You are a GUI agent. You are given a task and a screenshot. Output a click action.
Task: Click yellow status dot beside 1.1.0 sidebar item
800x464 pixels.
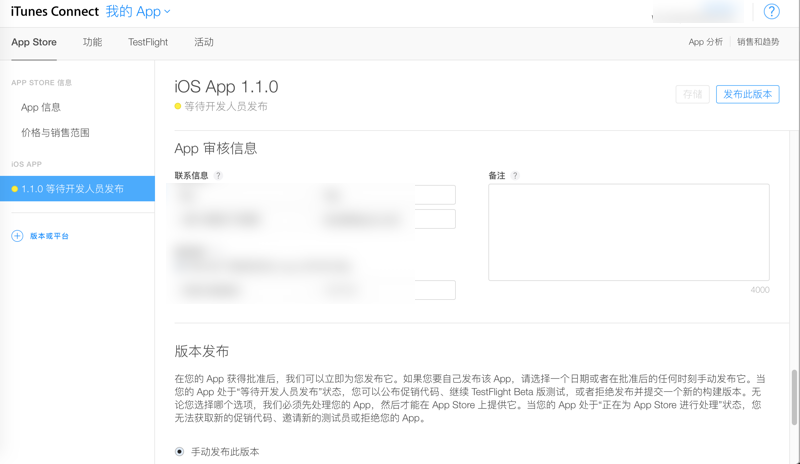[14, 189]
